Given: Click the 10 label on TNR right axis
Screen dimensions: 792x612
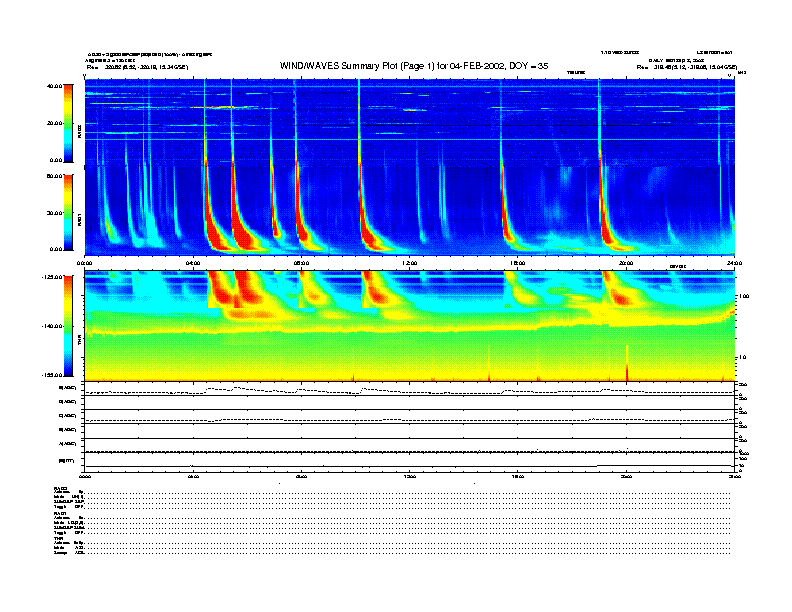Looking at the screenshot, I should click(x=744, y=358).
